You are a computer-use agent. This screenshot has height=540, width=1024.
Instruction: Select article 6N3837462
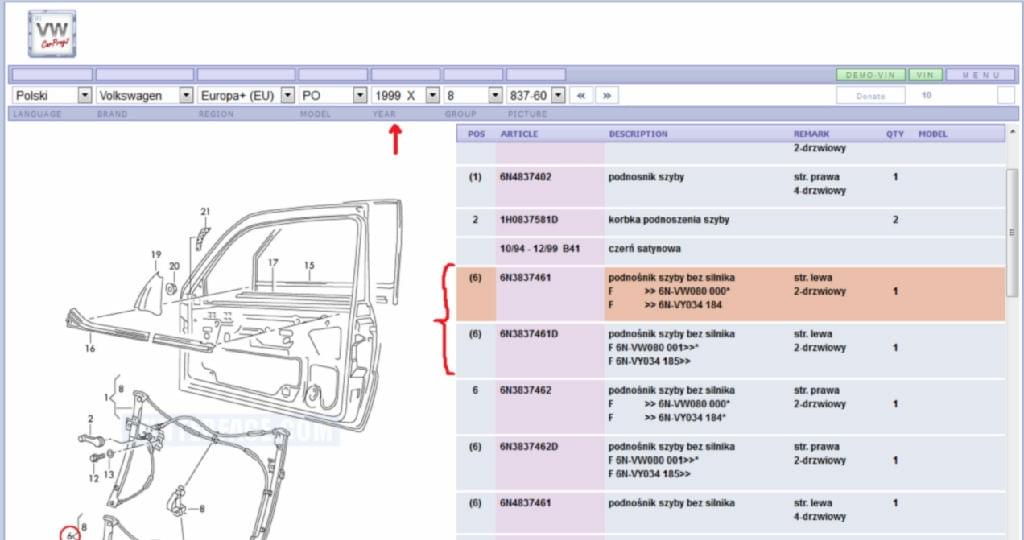pyautogui.click(x=526, y=390)
